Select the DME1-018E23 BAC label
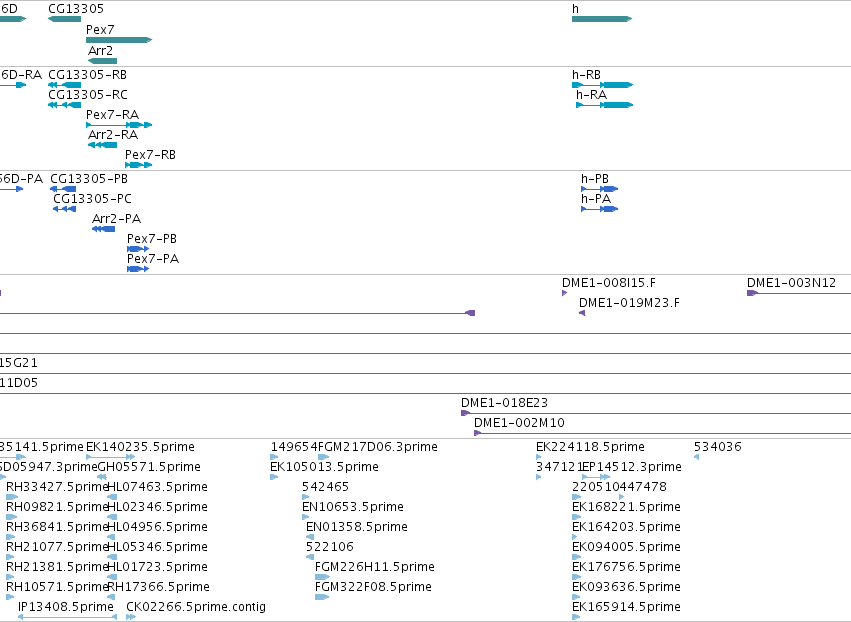Screen dimensions: 851x622 pyautogui.click(x=504, y=403)
